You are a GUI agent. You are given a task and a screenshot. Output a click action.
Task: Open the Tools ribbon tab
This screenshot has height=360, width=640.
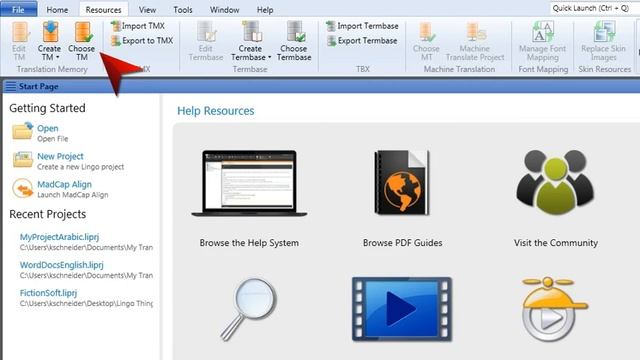(x=183, y=10)
